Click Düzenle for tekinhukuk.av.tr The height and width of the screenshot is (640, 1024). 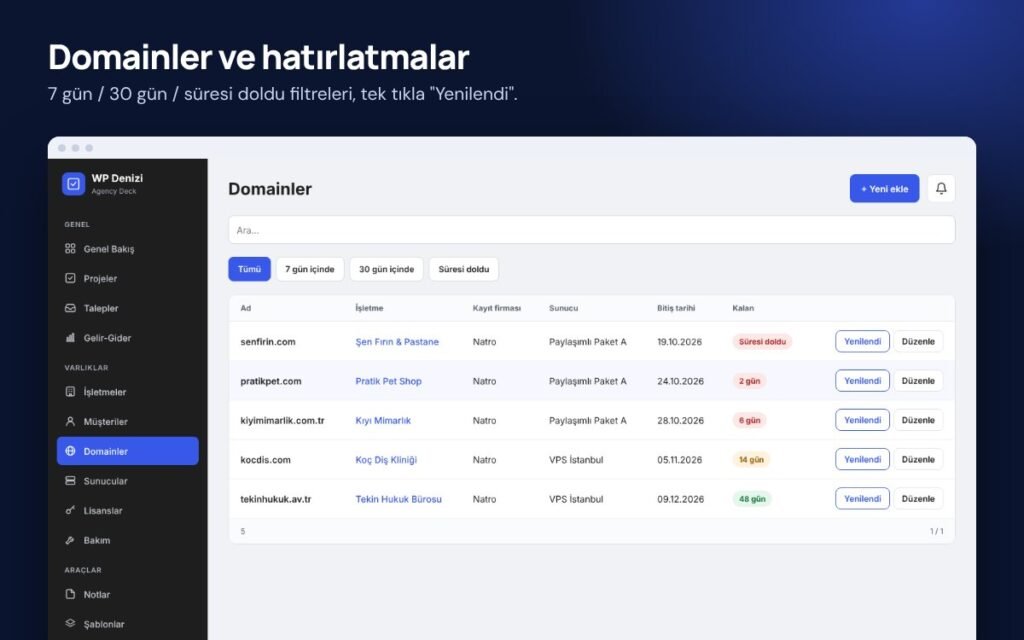click(x=918, y=498)
